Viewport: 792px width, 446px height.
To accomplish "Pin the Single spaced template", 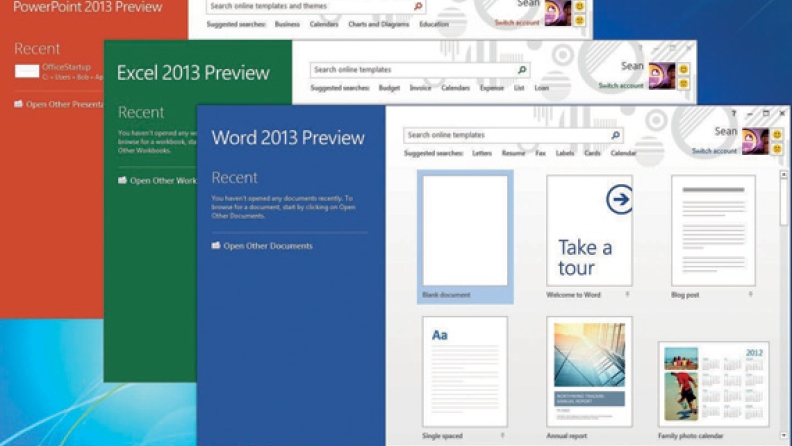I will (503, 435).
